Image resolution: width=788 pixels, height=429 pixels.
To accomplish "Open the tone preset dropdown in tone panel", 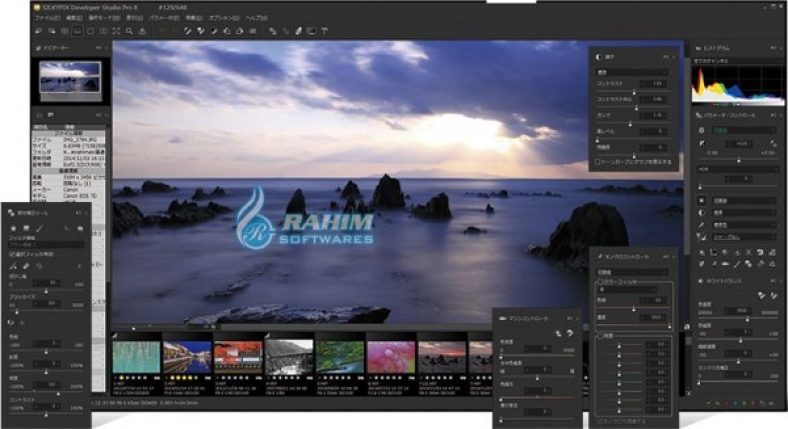I will [630, 72].
